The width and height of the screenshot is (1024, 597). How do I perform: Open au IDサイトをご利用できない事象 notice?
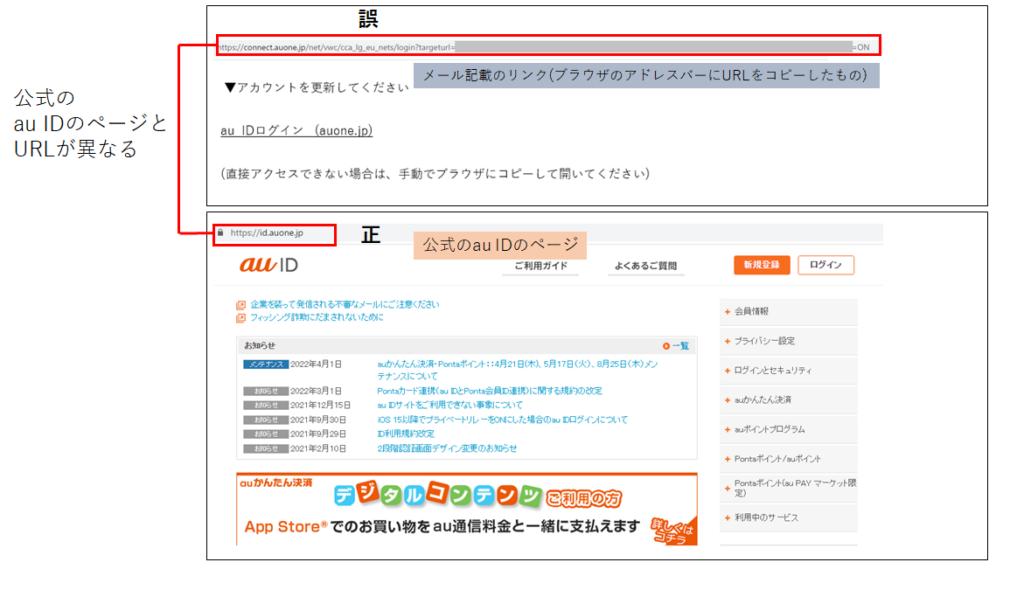449,405
